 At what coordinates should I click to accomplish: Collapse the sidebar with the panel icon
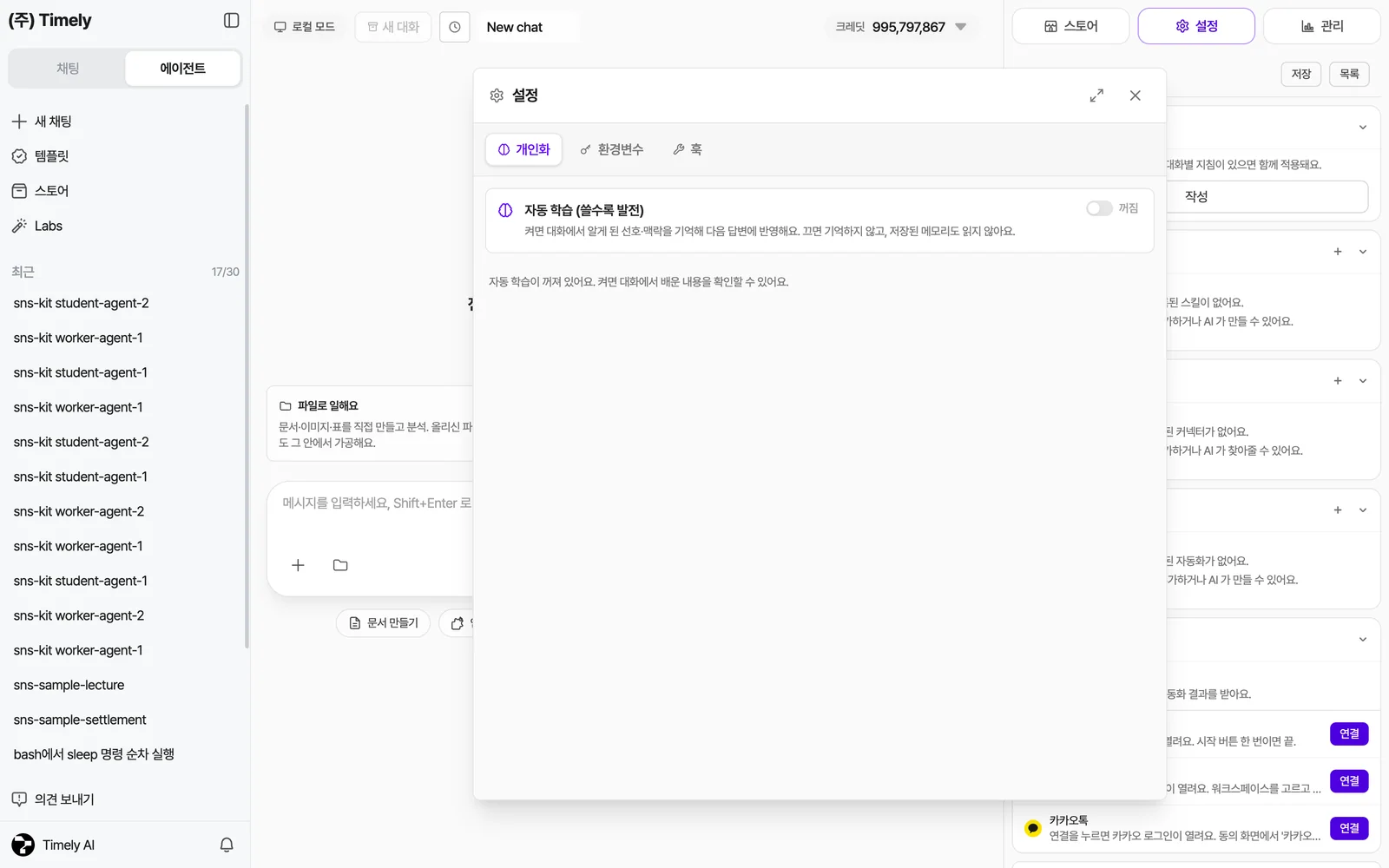pos(231,20)
